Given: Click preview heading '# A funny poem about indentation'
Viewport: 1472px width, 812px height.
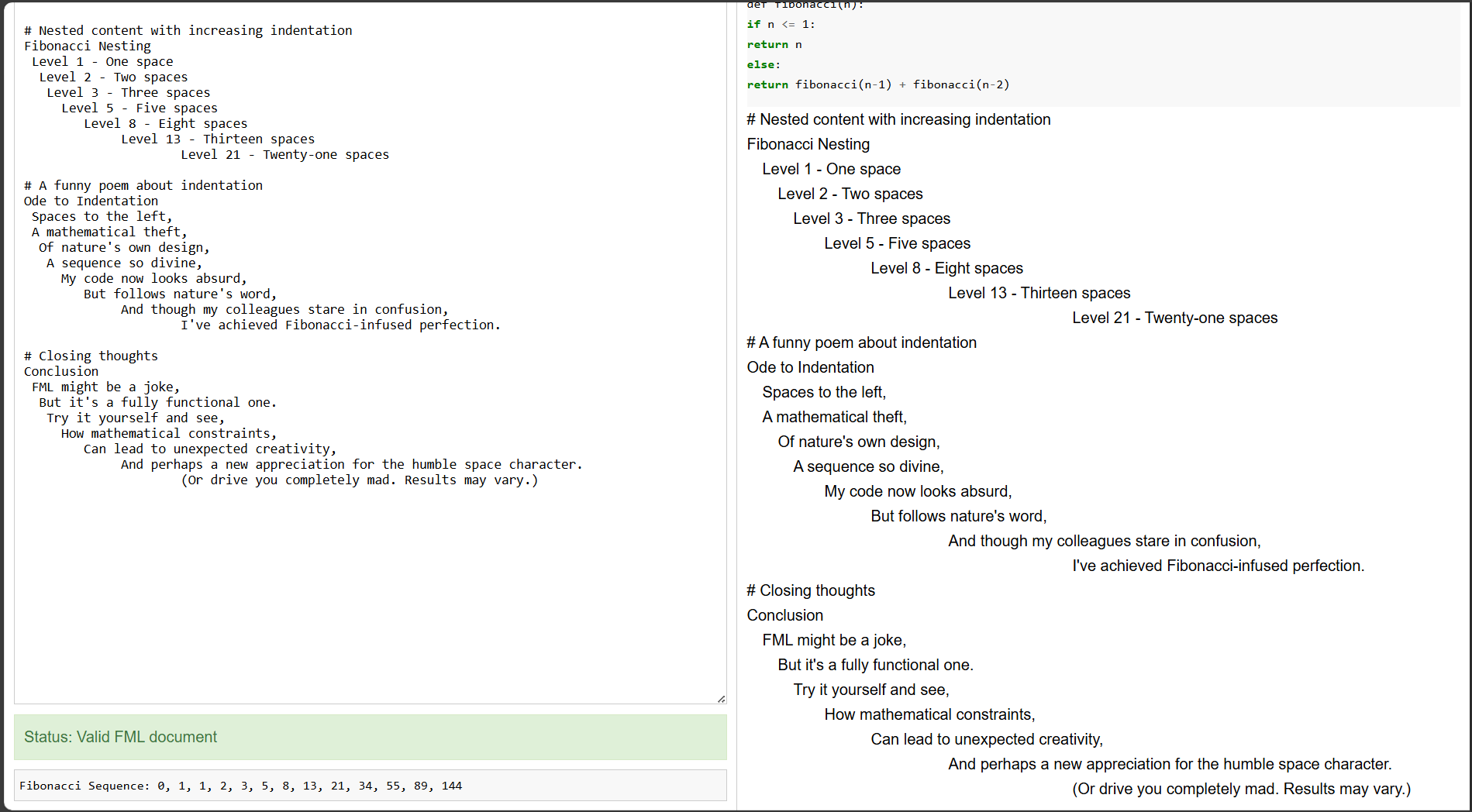Looking at the screenshot, I should pyautogui.click(x=862, y=342).
